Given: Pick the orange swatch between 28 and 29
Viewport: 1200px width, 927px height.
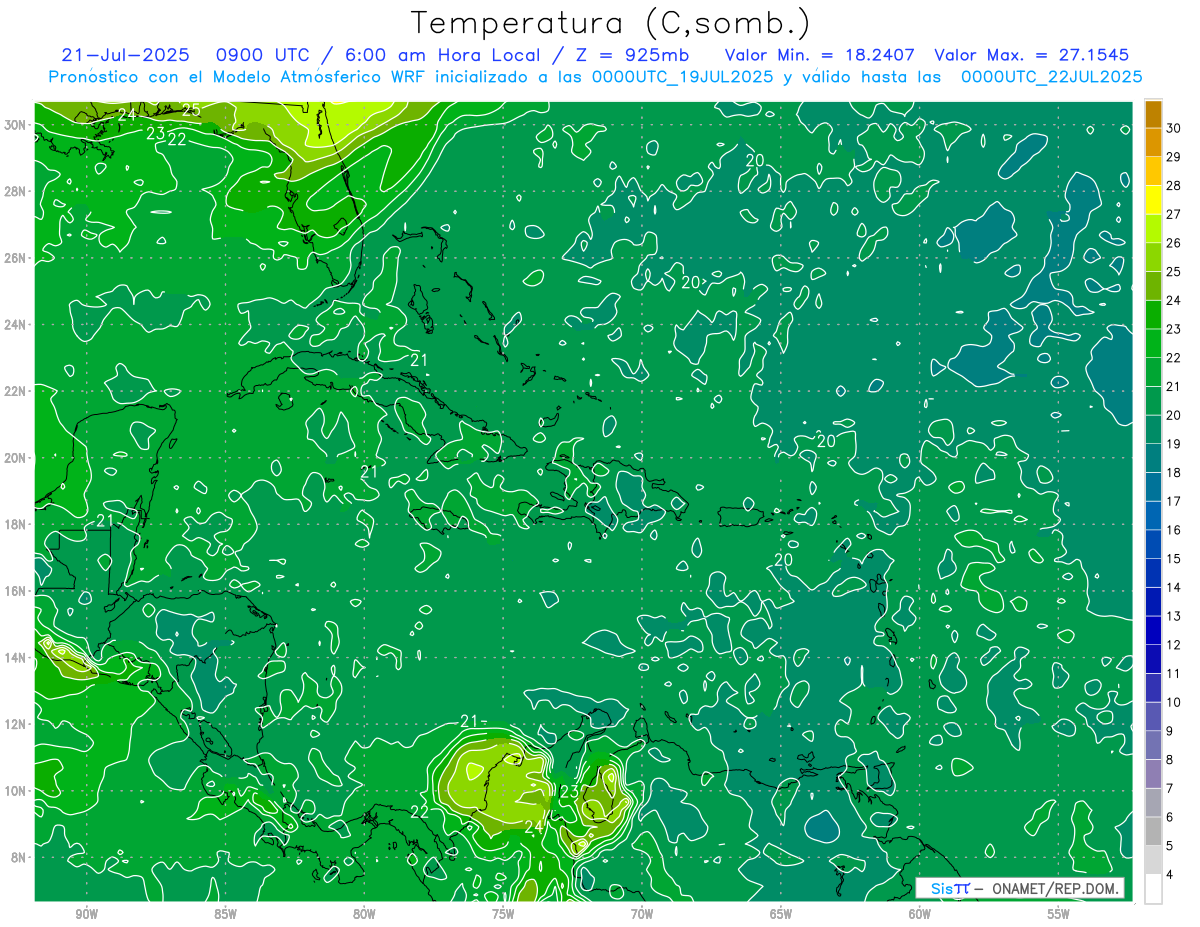Looking at the screenshot, I should coord(1153,171).
